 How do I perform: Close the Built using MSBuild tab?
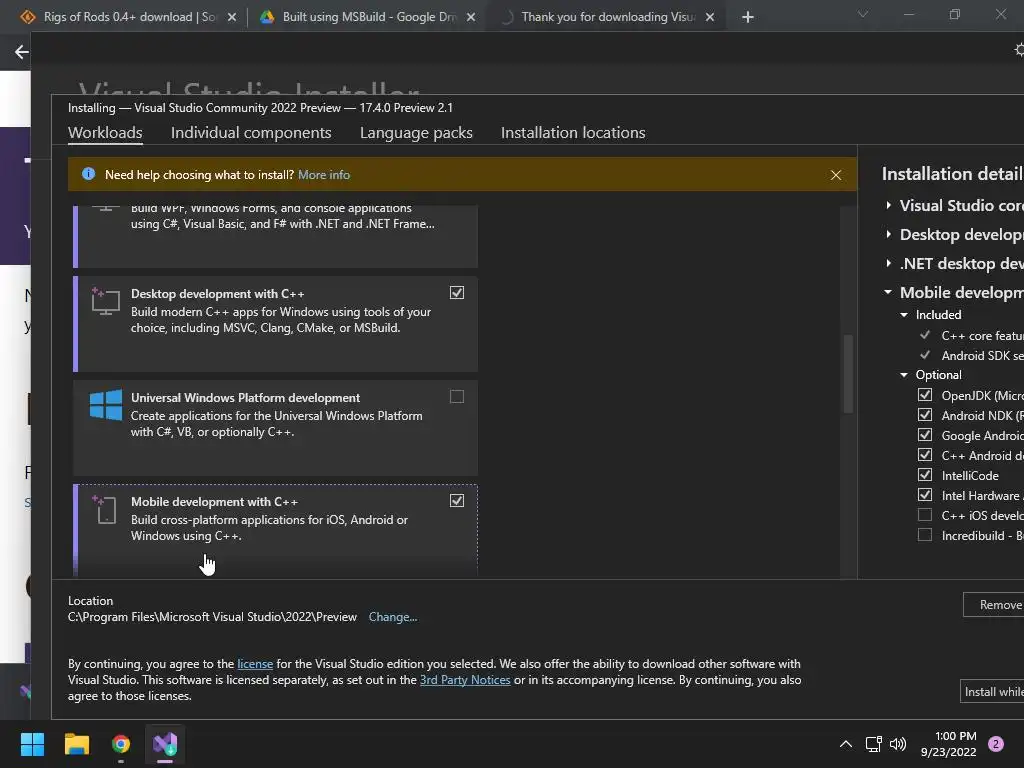[471, 17]
